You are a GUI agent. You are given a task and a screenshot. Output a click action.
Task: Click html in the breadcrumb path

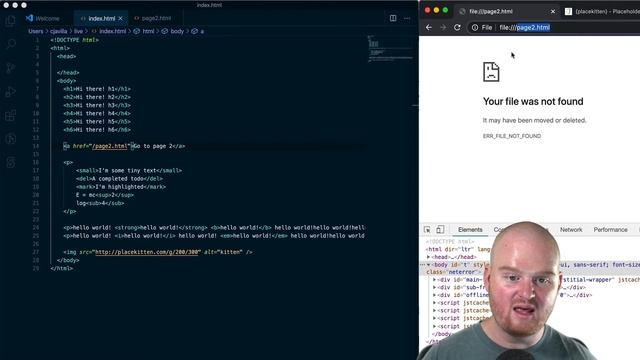144,31
